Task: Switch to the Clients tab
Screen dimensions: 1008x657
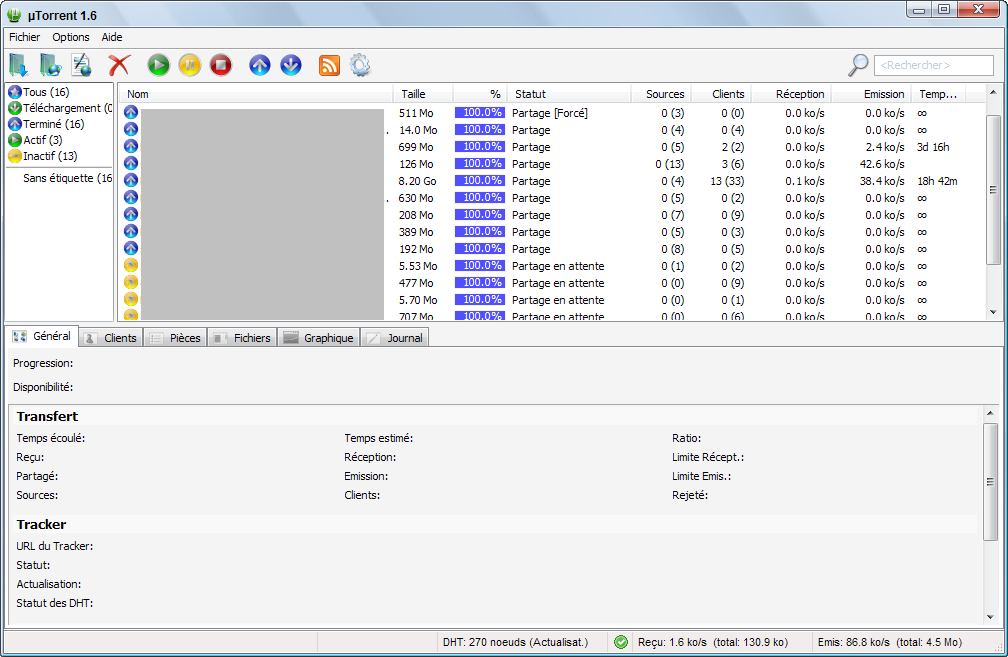Action: 111,338
